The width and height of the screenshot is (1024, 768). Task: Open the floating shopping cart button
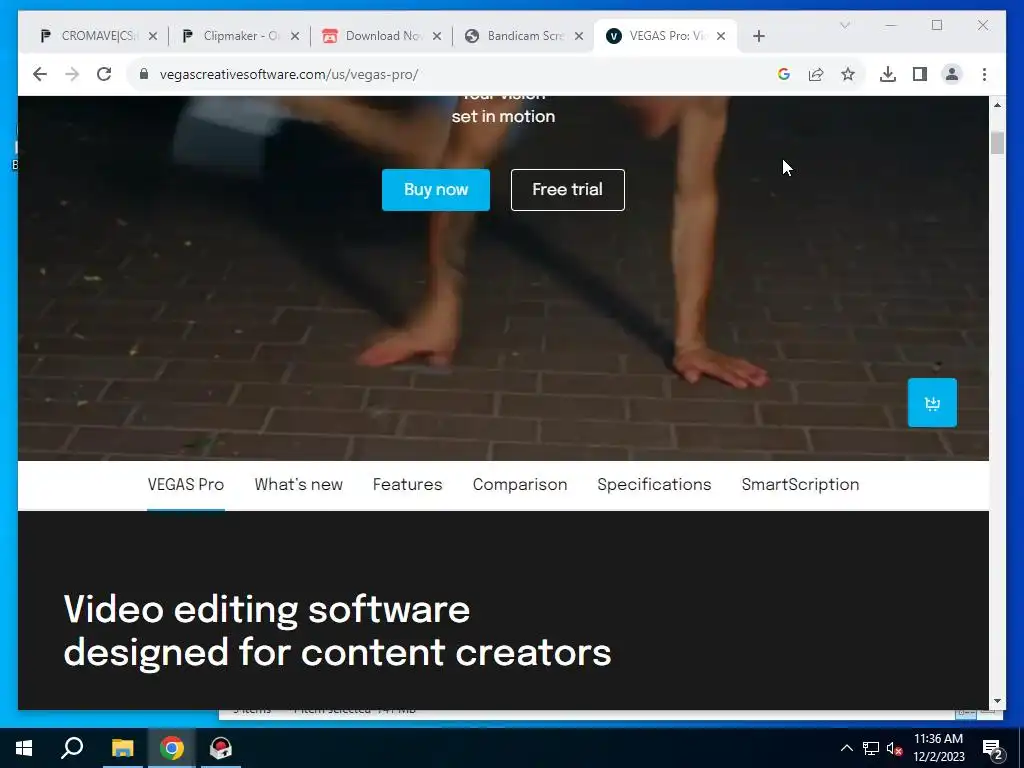(932, 403)
